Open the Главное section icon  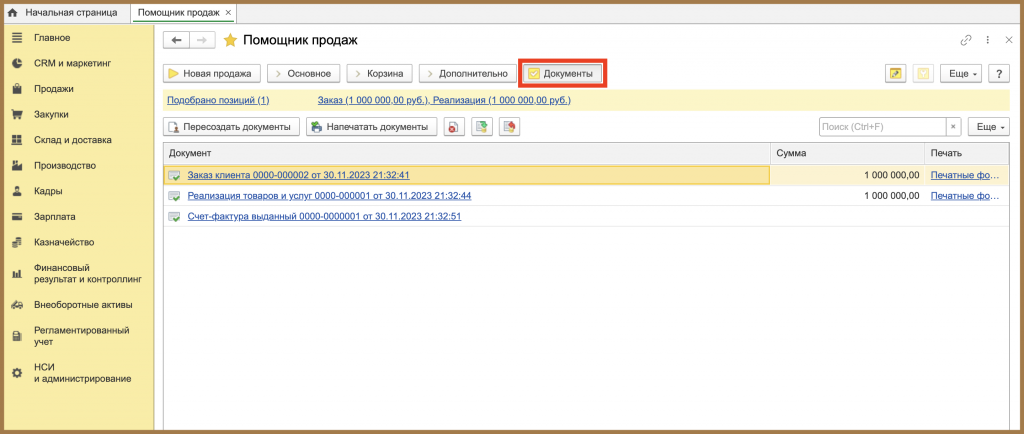(x=18, y=38)
